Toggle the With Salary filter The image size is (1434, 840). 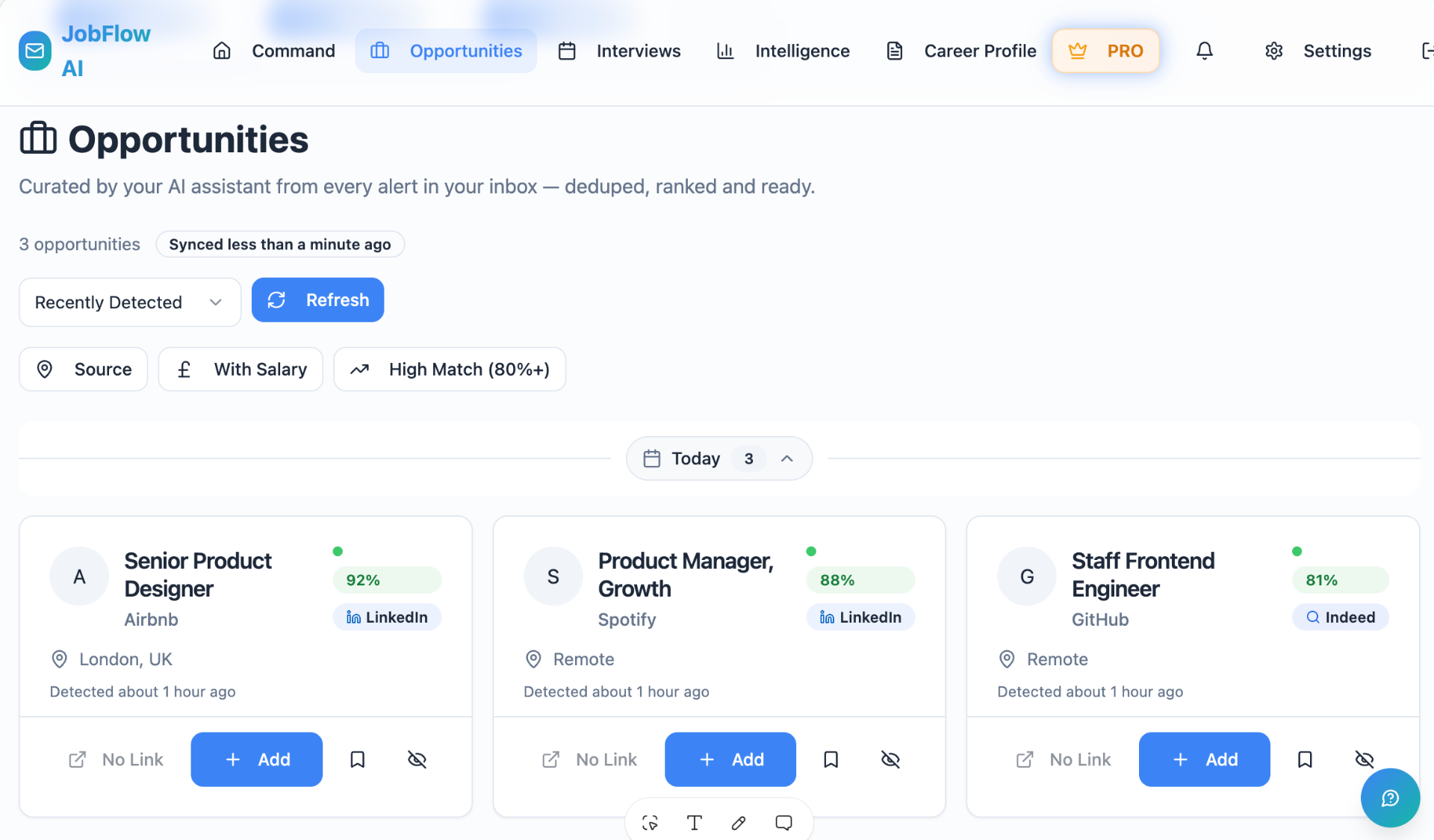(x=240, y=369)
